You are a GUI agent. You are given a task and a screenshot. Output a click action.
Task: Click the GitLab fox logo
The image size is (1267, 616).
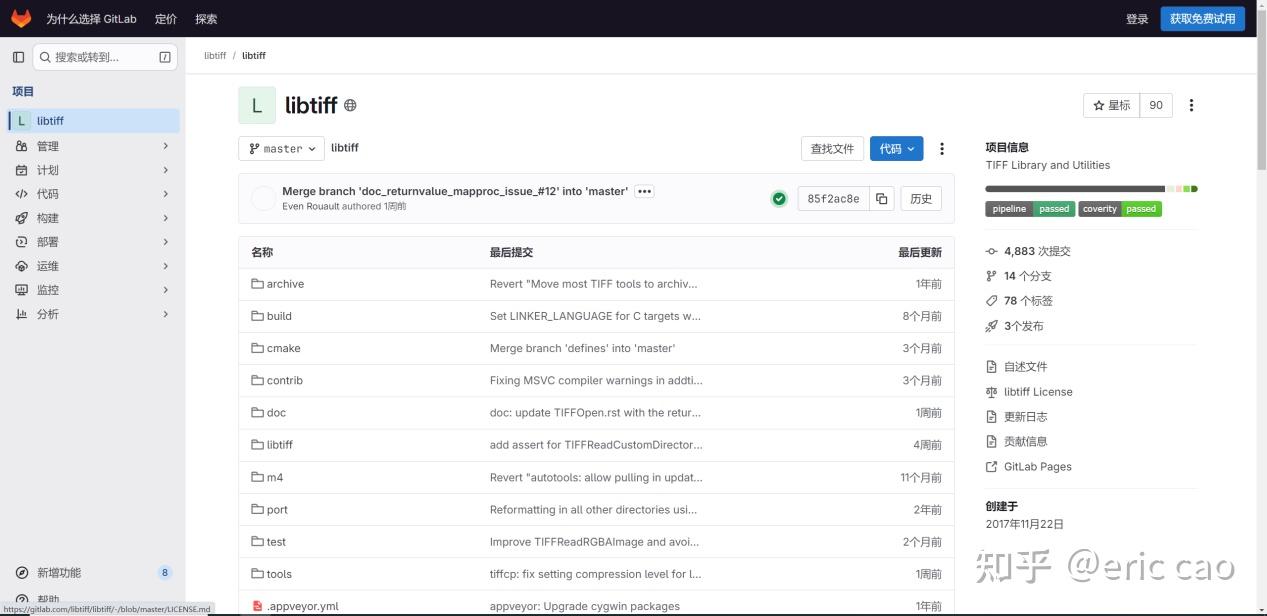tap(21, 18)
